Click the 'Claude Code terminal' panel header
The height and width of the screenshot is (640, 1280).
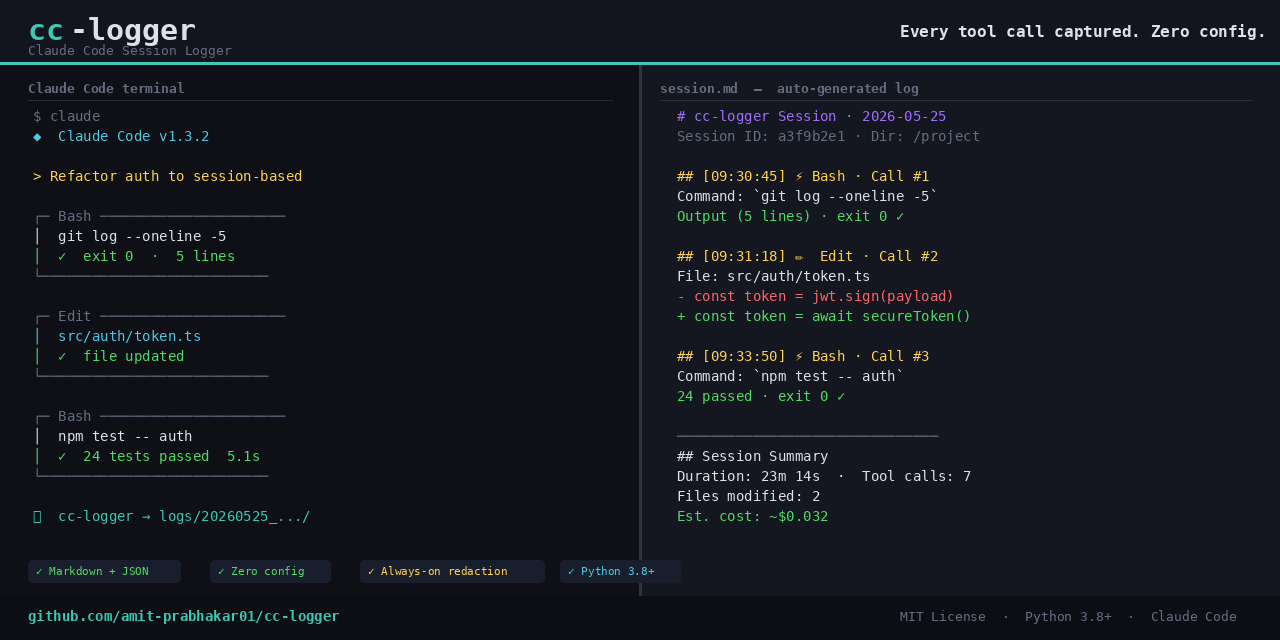click(x=106, y=89)
